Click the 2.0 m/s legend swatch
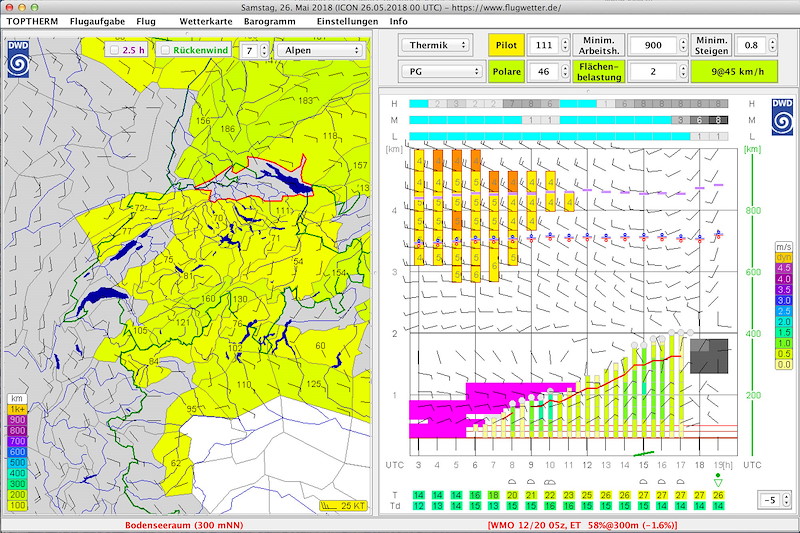800x533 pixels. point(784,321)
